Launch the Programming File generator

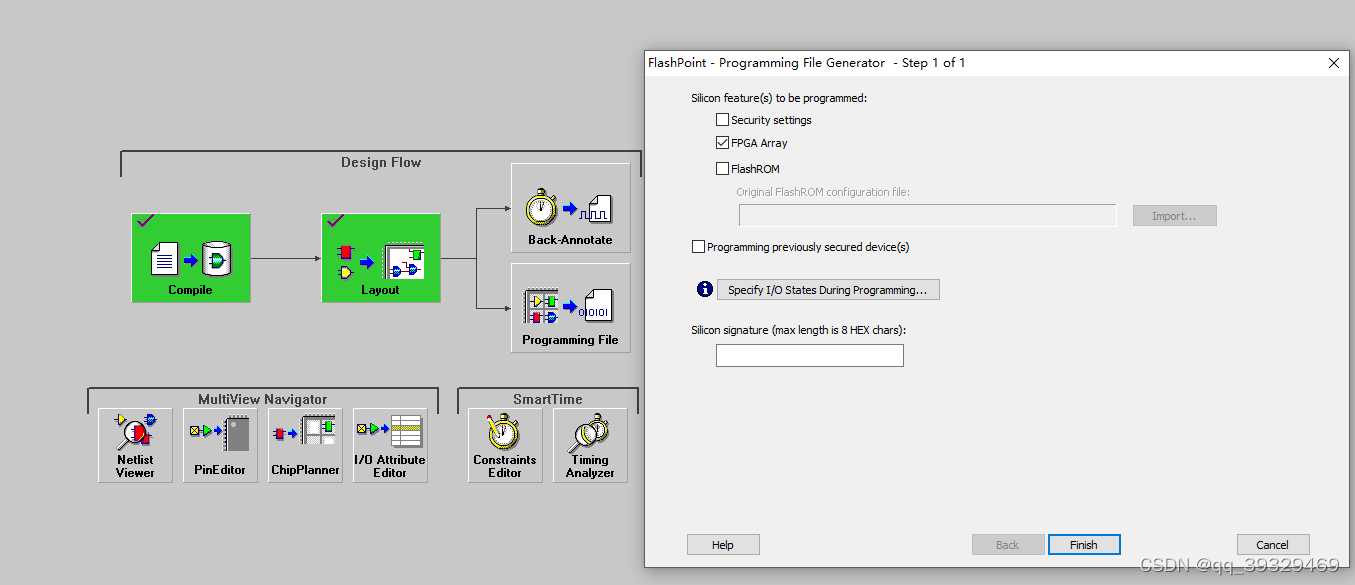[570, 307]
